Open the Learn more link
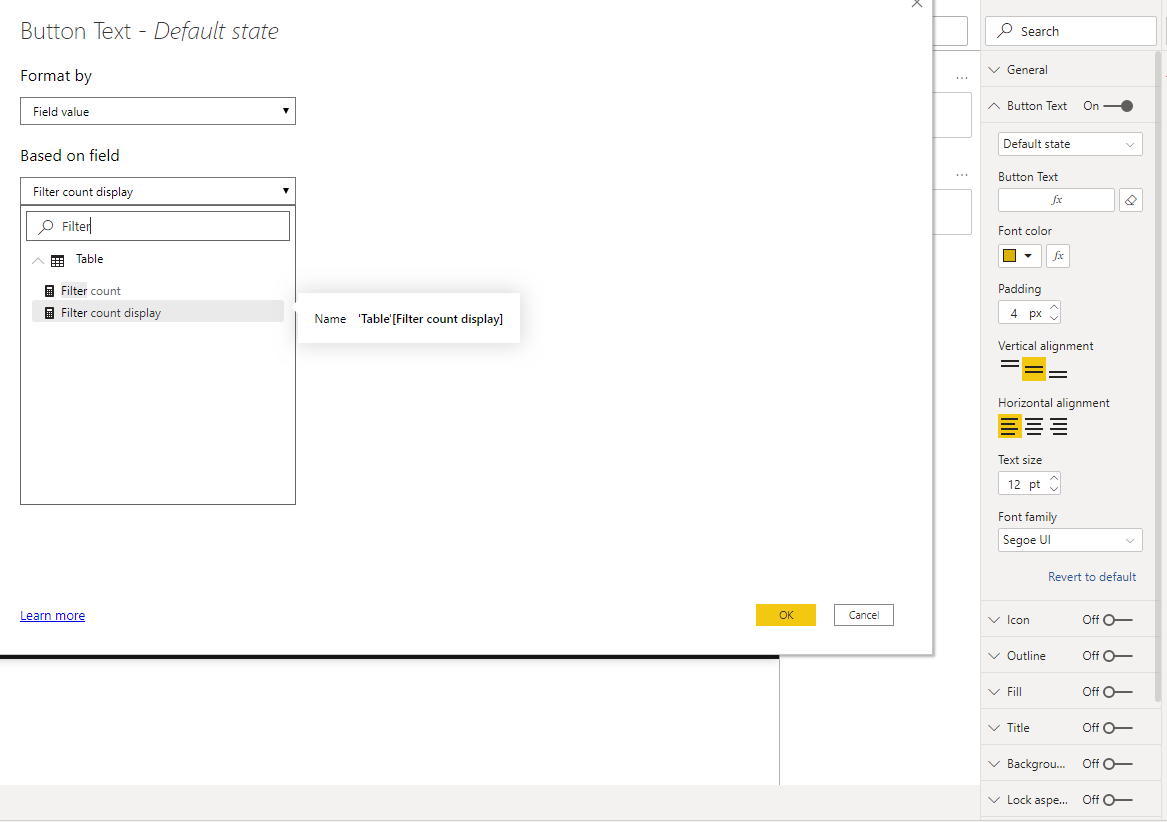The image size is (1167, 822). click(x=52, y=615)
